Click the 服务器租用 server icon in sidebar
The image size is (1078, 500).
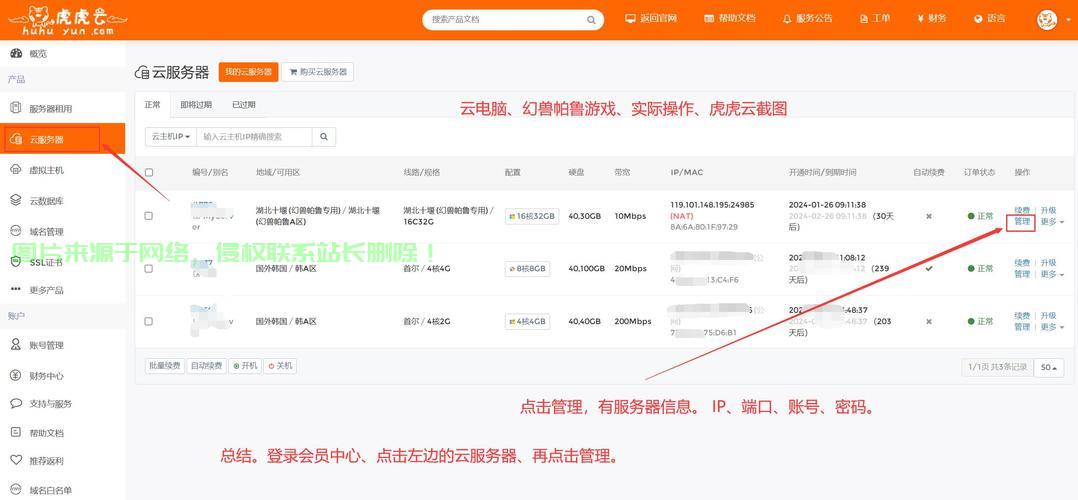point(16,108)
